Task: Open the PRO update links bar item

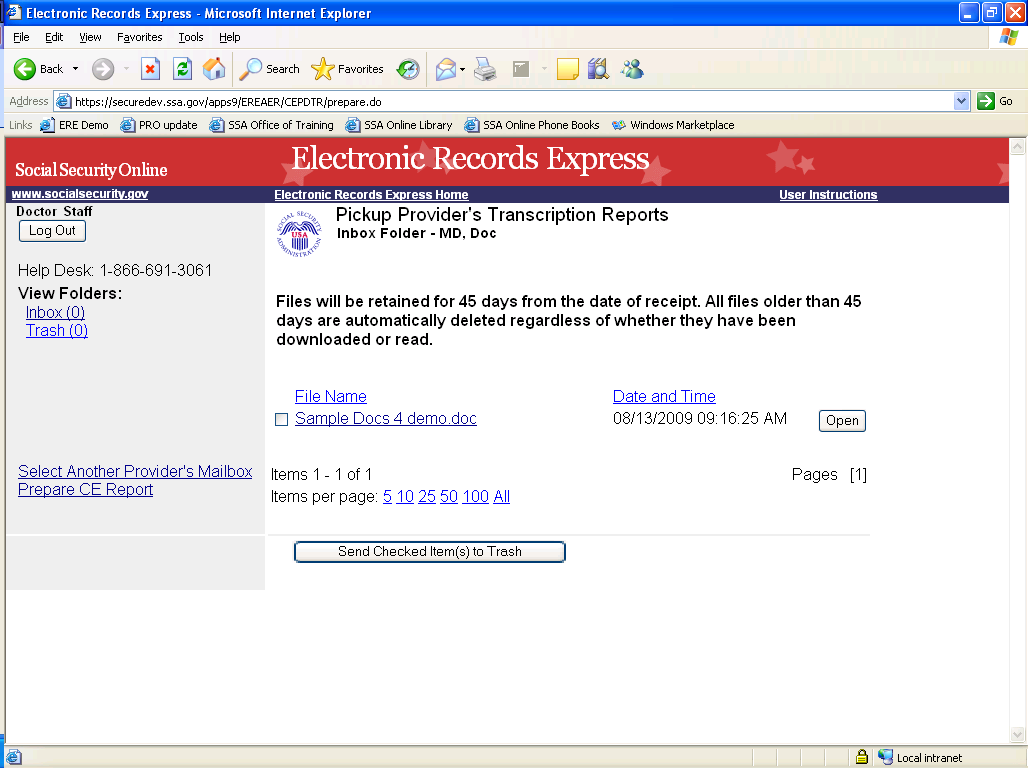Action: point(159,125)
